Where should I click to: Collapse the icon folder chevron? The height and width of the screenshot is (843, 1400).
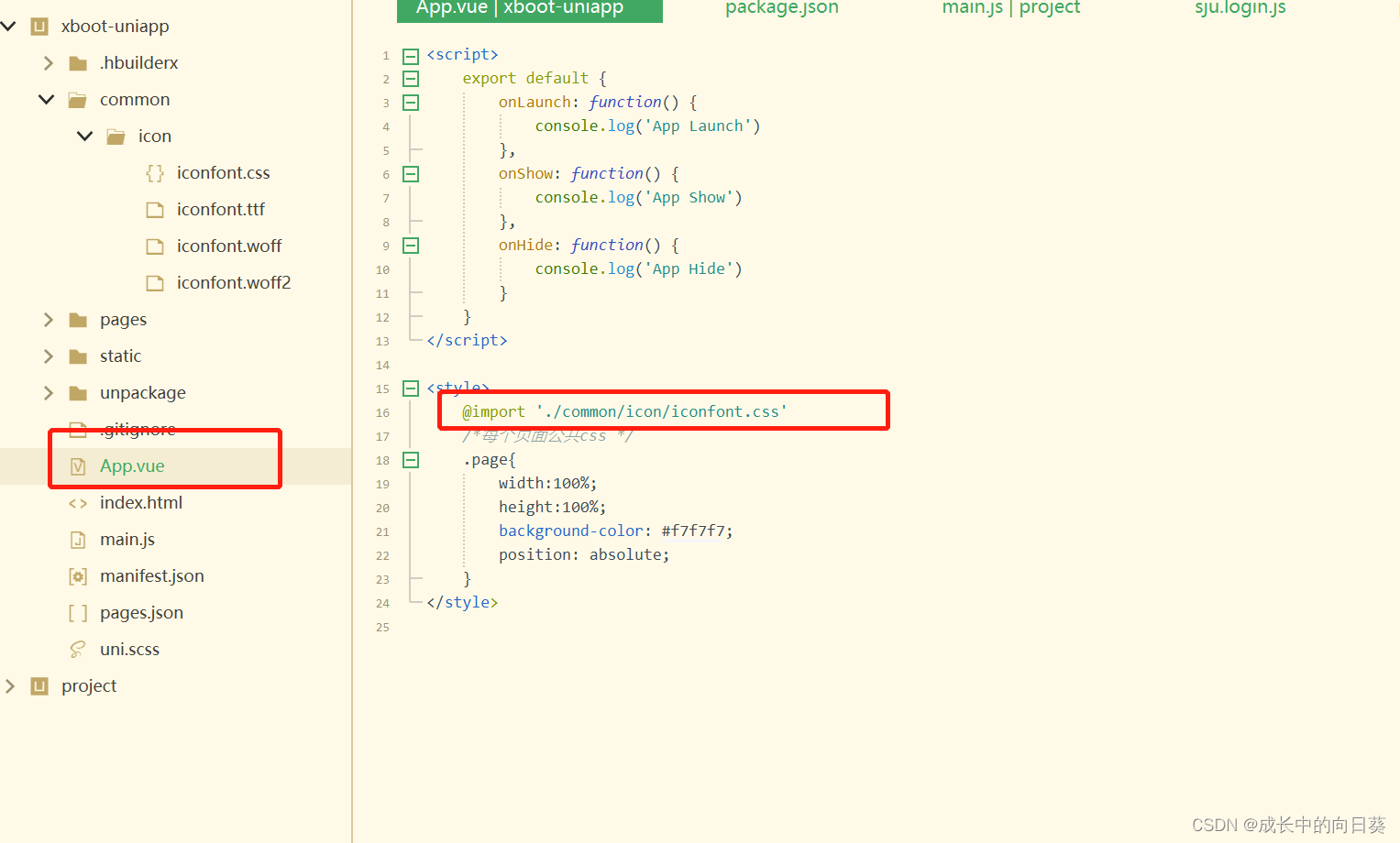tap(84, 136)
